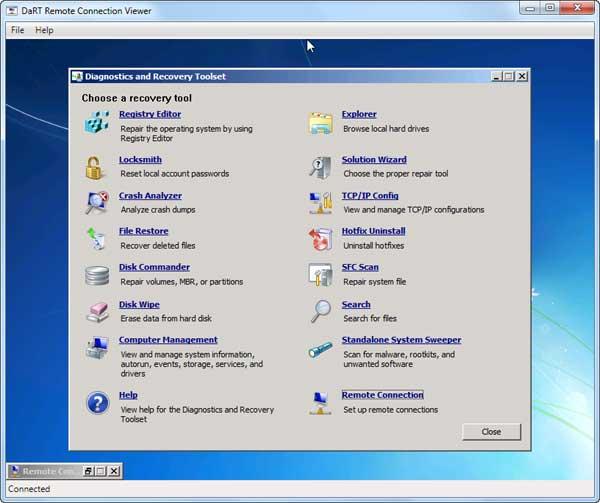Image resolution: width=600 pixels, height=503 pixels.
Task: Click the Remote Connection computer icon
Action: tap(320, 403)
